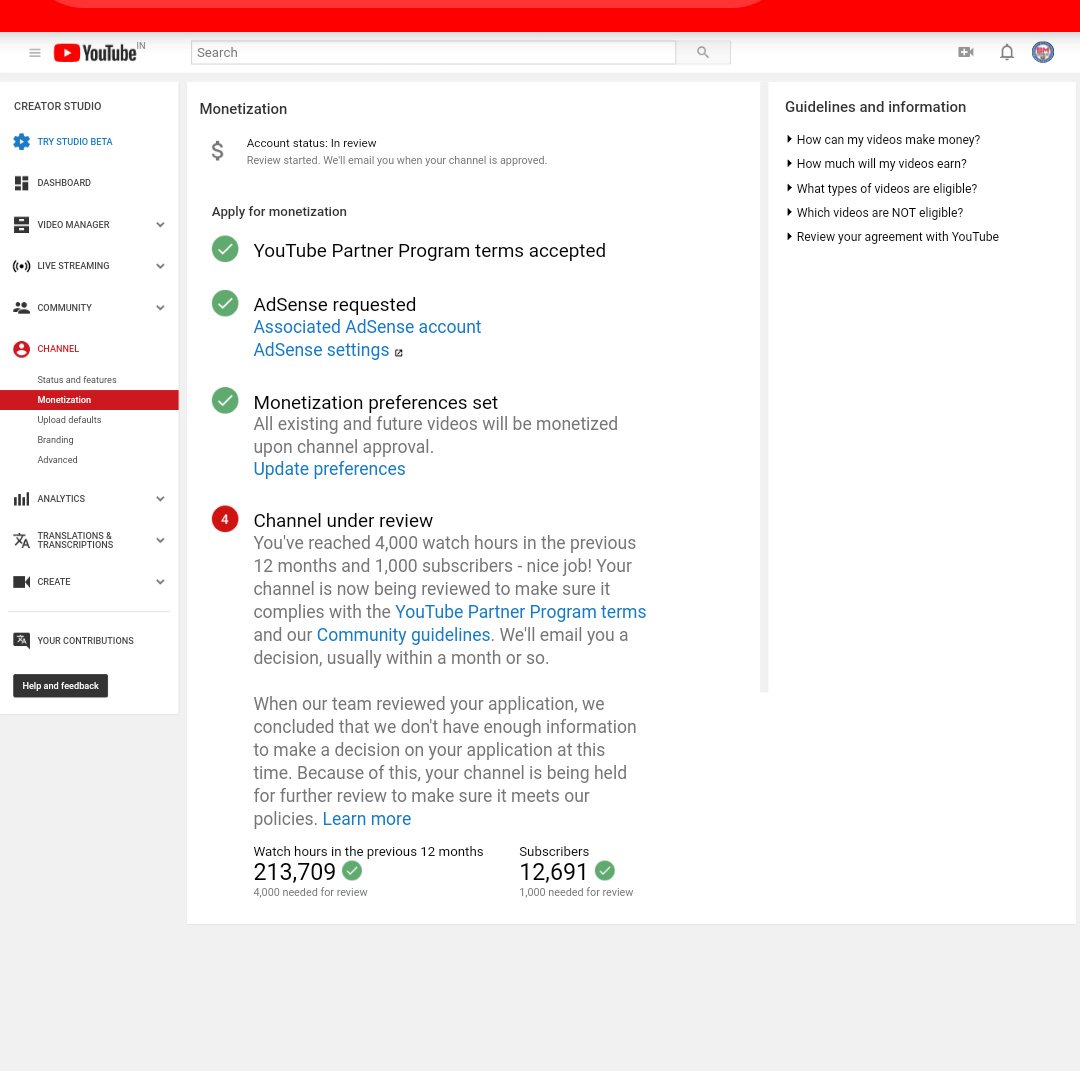Click the Try Studio Beta gear icon
1080x1071 pixels.
(21, 142)
